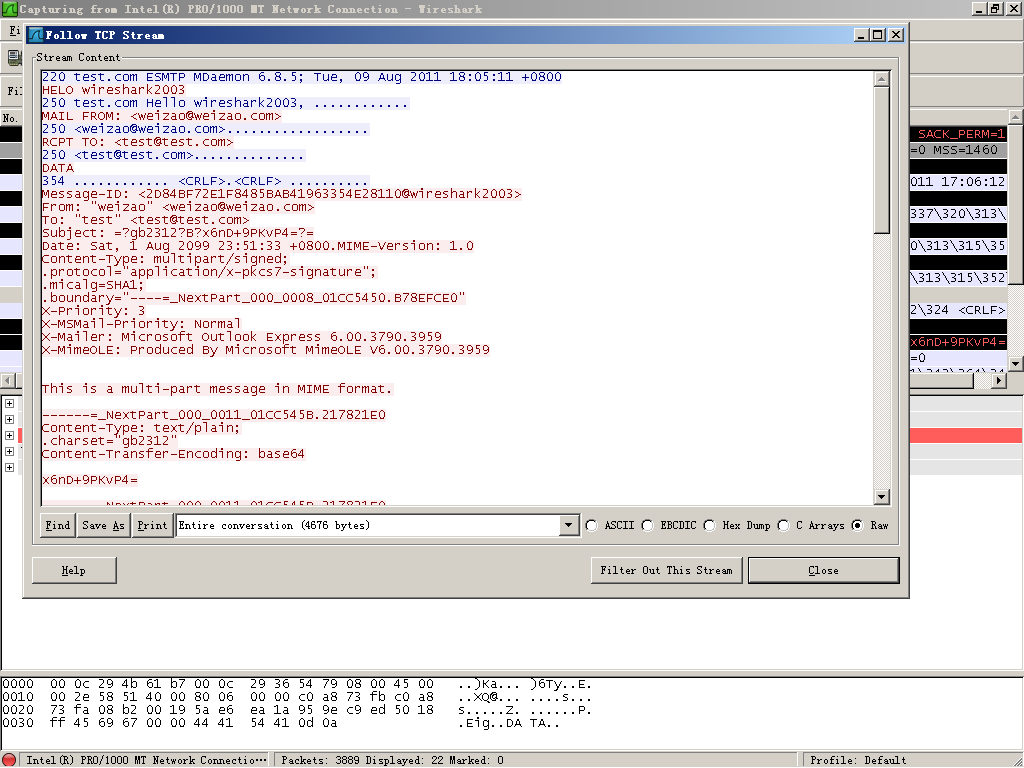Maximize the Follow TCP Stream dialog
Image resolution: width=1024 pixels, height=768 pixels.
pos(879,35)
